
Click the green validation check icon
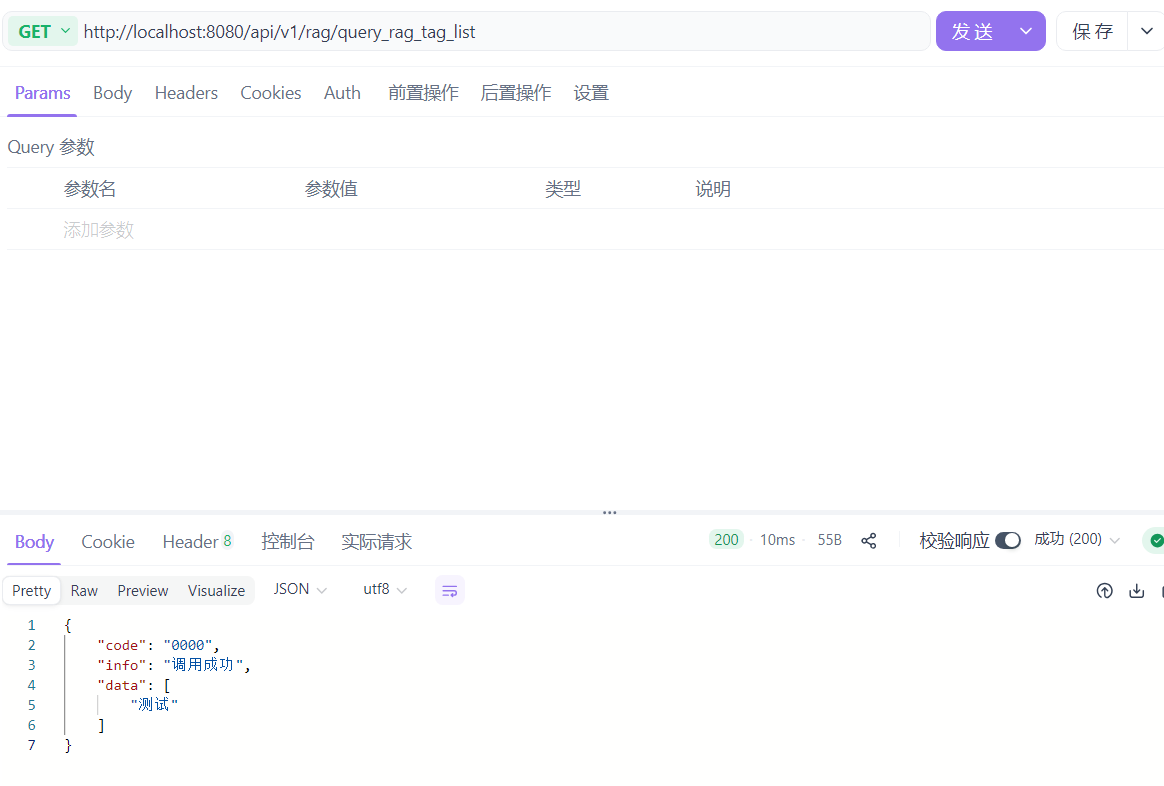coord(1156,540)
